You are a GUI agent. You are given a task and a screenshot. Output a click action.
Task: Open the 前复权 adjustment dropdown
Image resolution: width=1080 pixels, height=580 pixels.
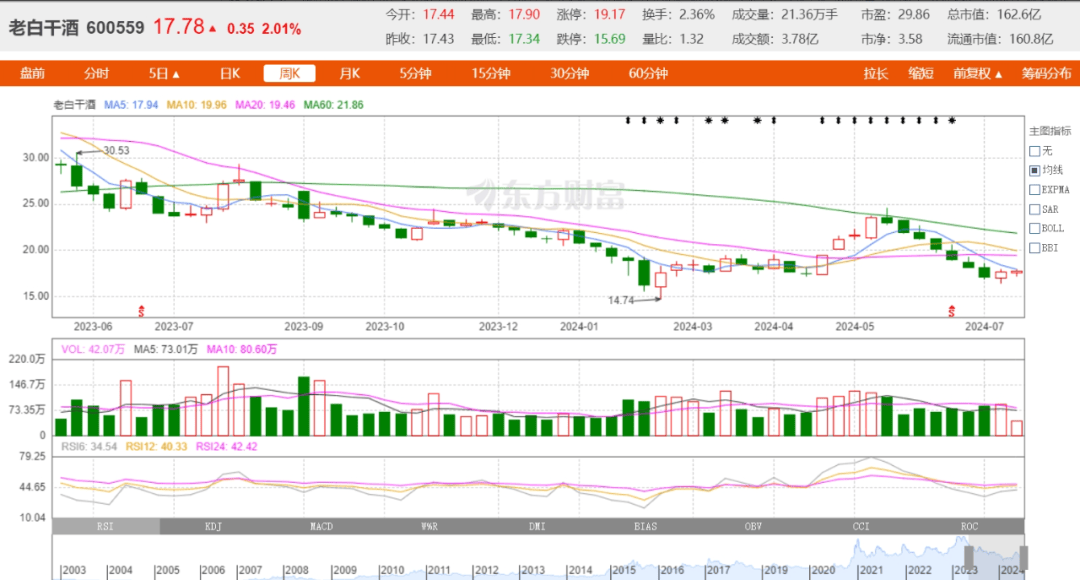pyautogui.click(x=977, y=74)
